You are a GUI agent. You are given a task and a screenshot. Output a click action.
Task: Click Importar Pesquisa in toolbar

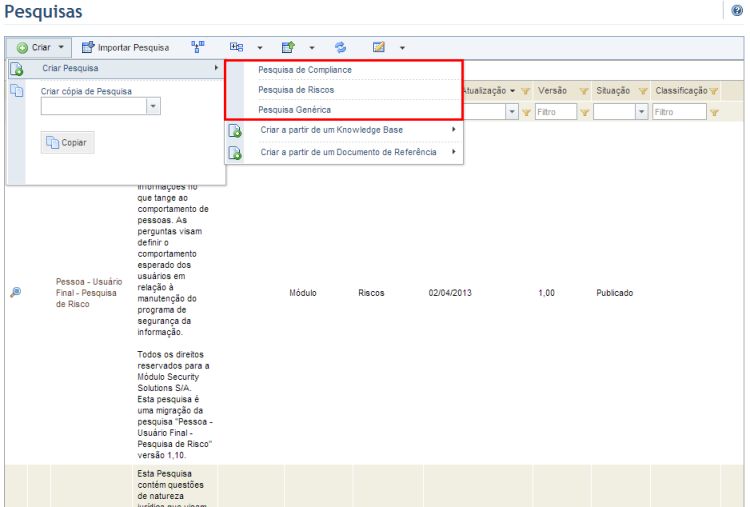(125, 47)
